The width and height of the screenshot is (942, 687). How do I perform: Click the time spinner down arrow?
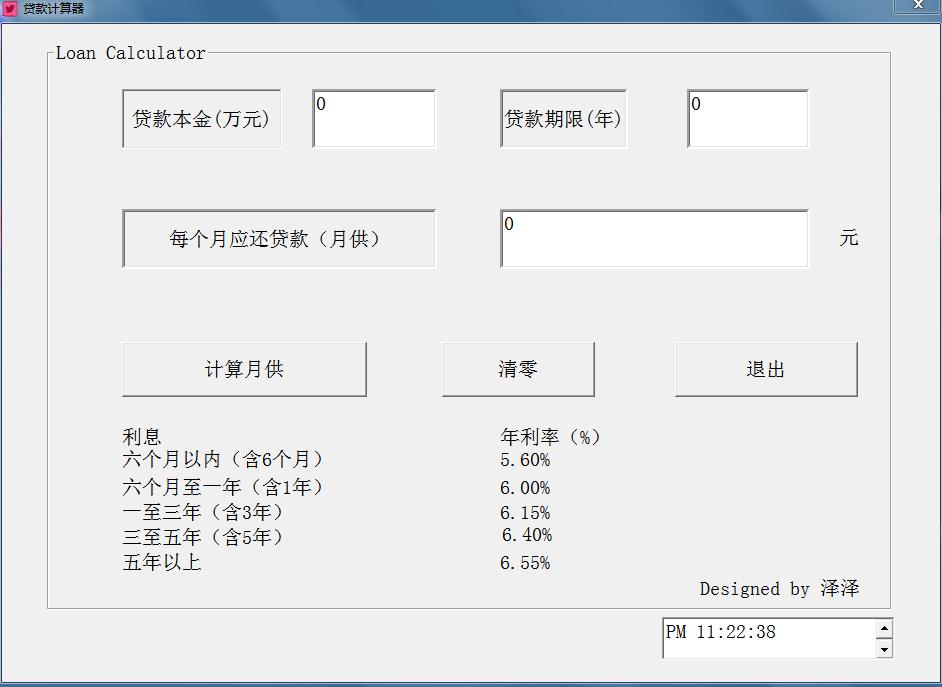pos(884,649)
